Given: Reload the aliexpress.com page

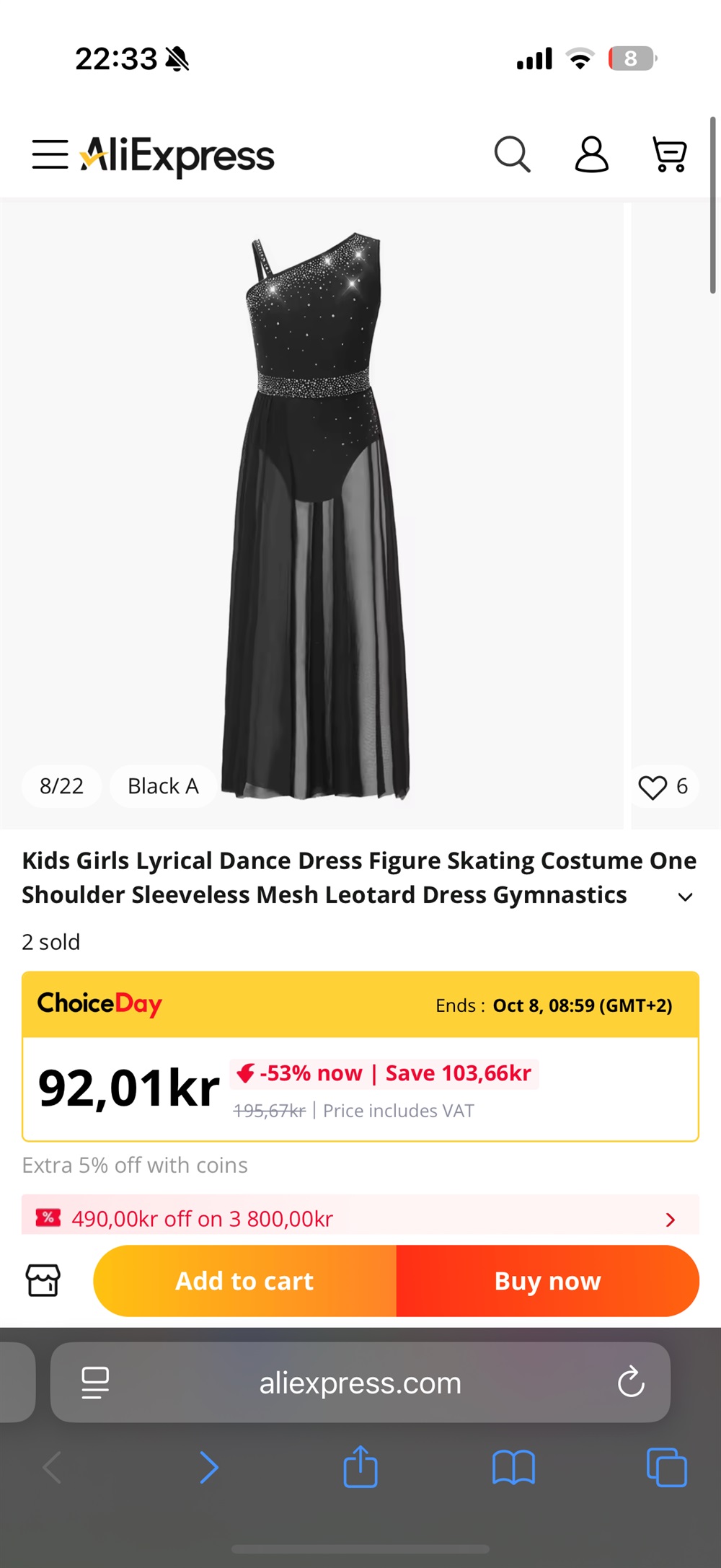Looking at the screenshot, I should click(x=631, y=1382).
